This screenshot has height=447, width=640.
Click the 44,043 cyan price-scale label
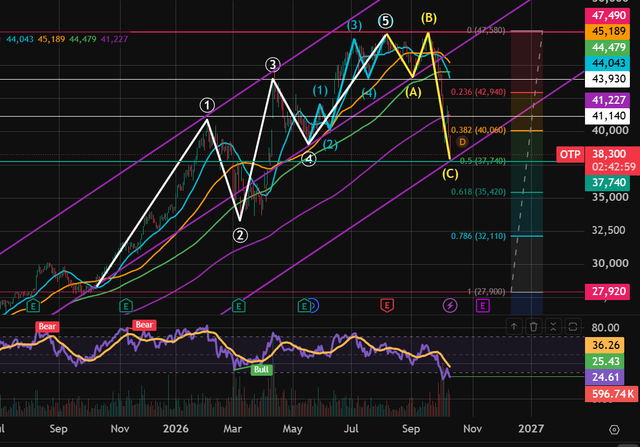[609, 63]
